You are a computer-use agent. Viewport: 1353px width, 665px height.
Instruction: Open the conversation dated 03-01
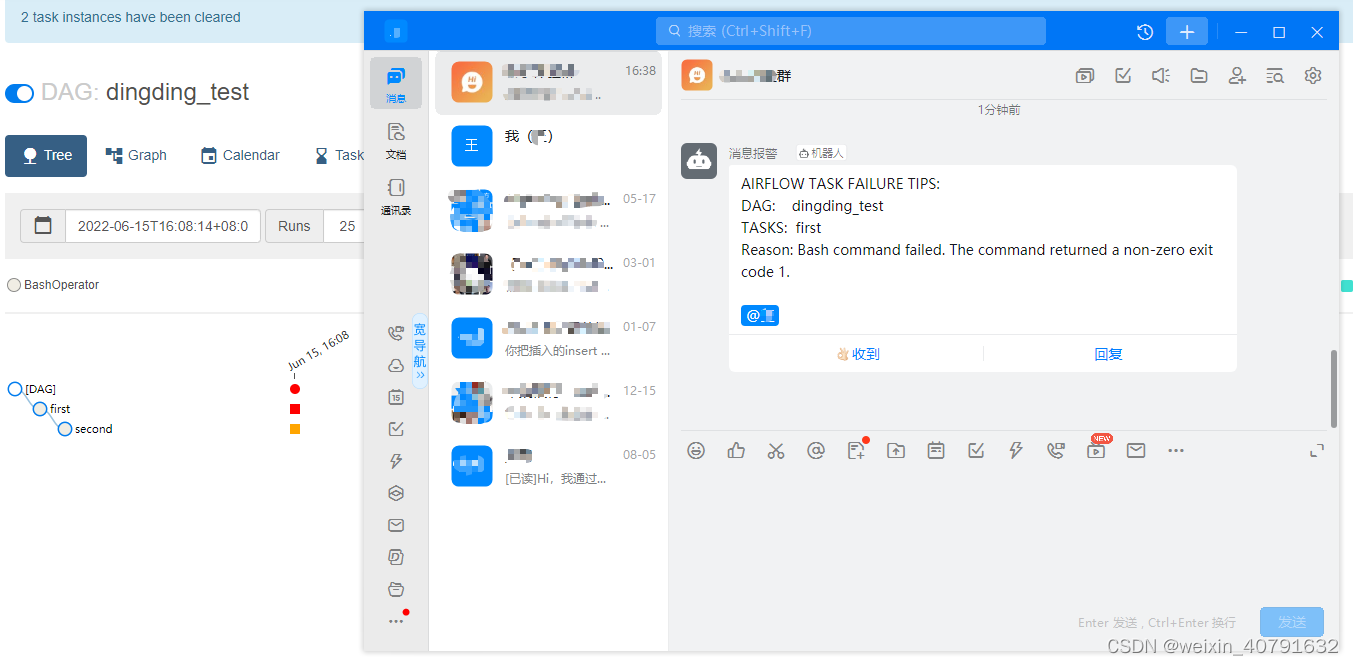[x=548, y=274]
